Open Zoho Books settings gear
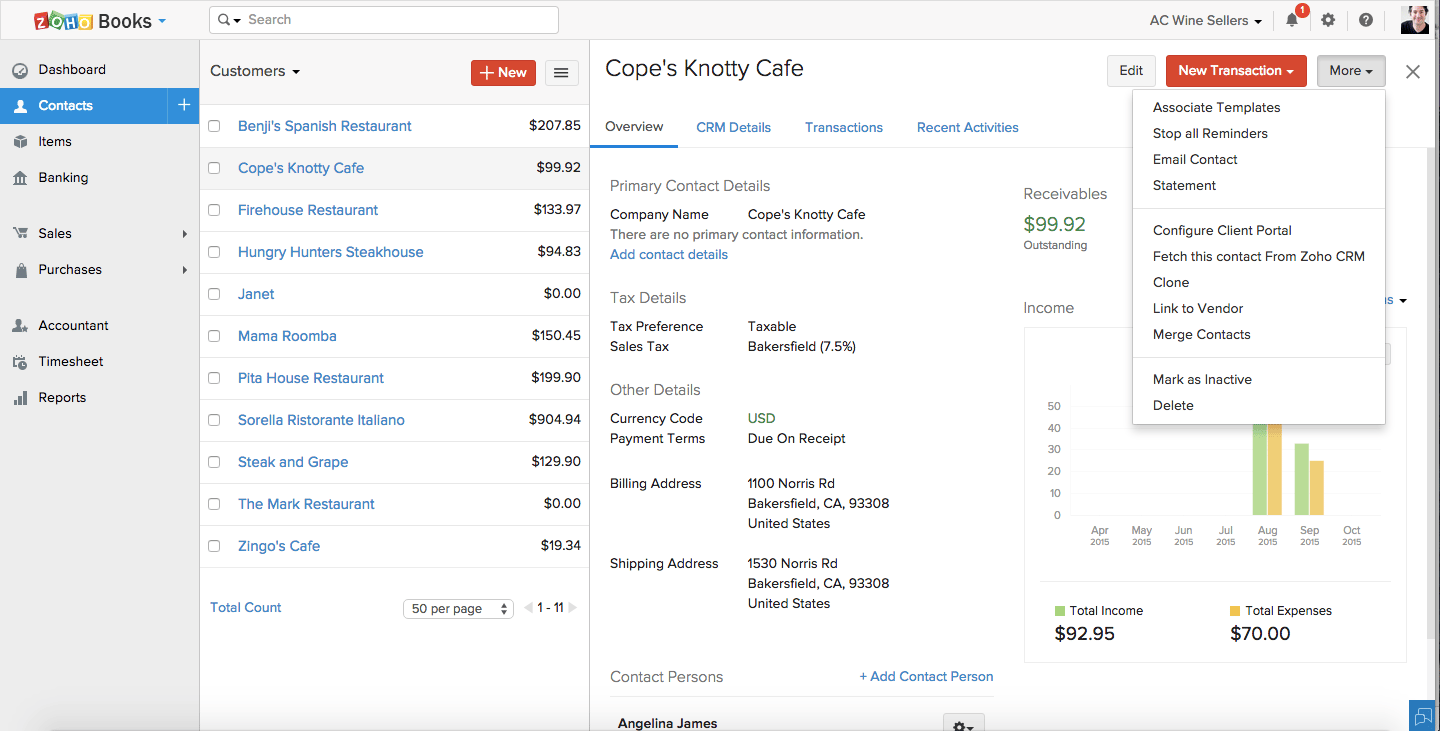Screen dimensions: 1440x731 click(x=1328, y=20)
